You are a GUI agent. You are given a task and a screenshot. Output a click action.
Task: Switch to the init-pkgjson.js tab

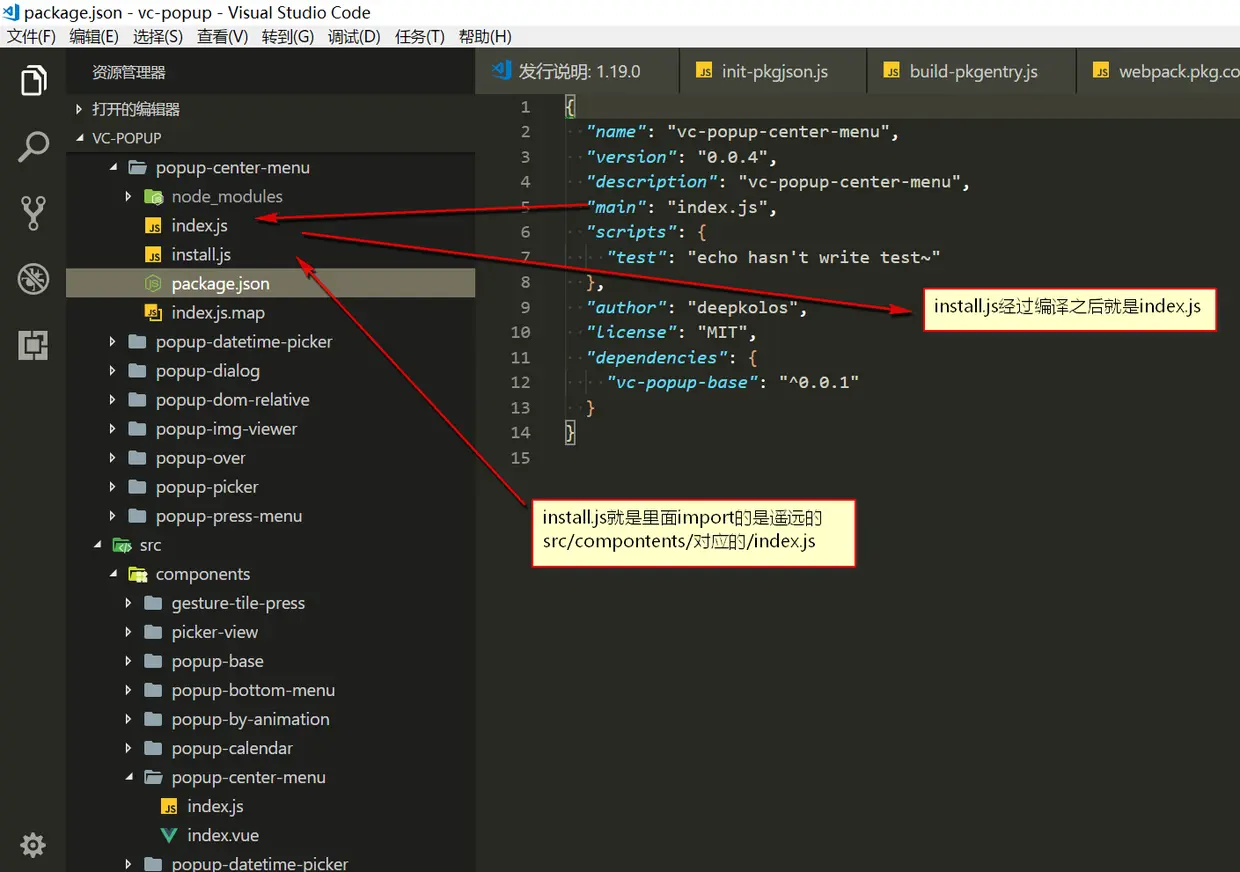pos(773,72)
